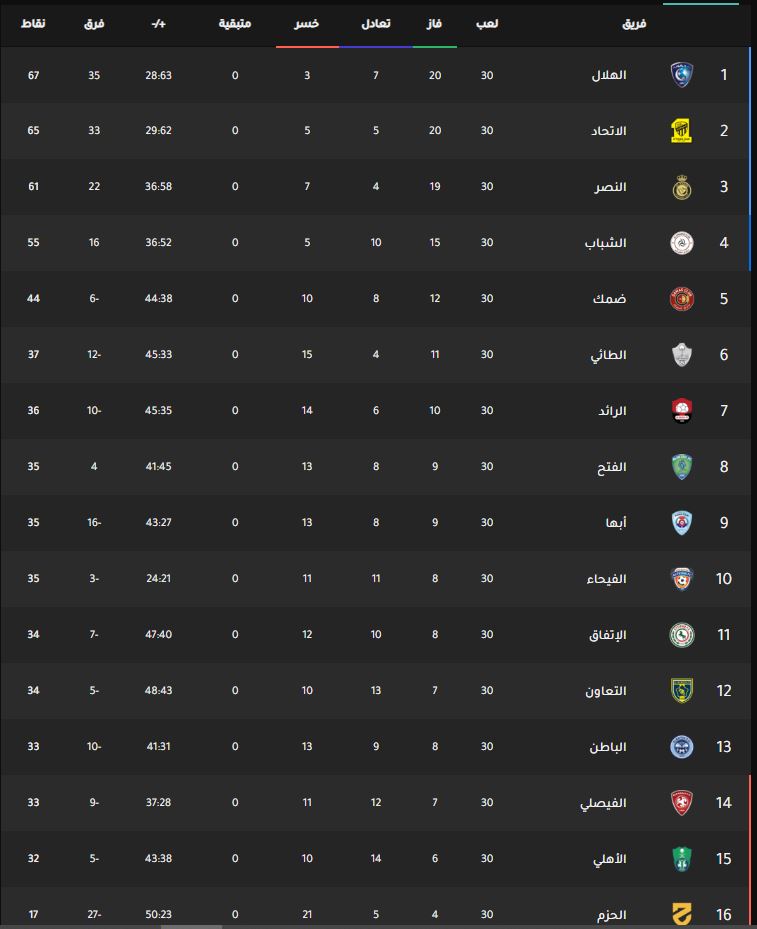This screenshot has height=929, width=757.
Task: Click the تعادل draws column header
Action: click(376, 24)
